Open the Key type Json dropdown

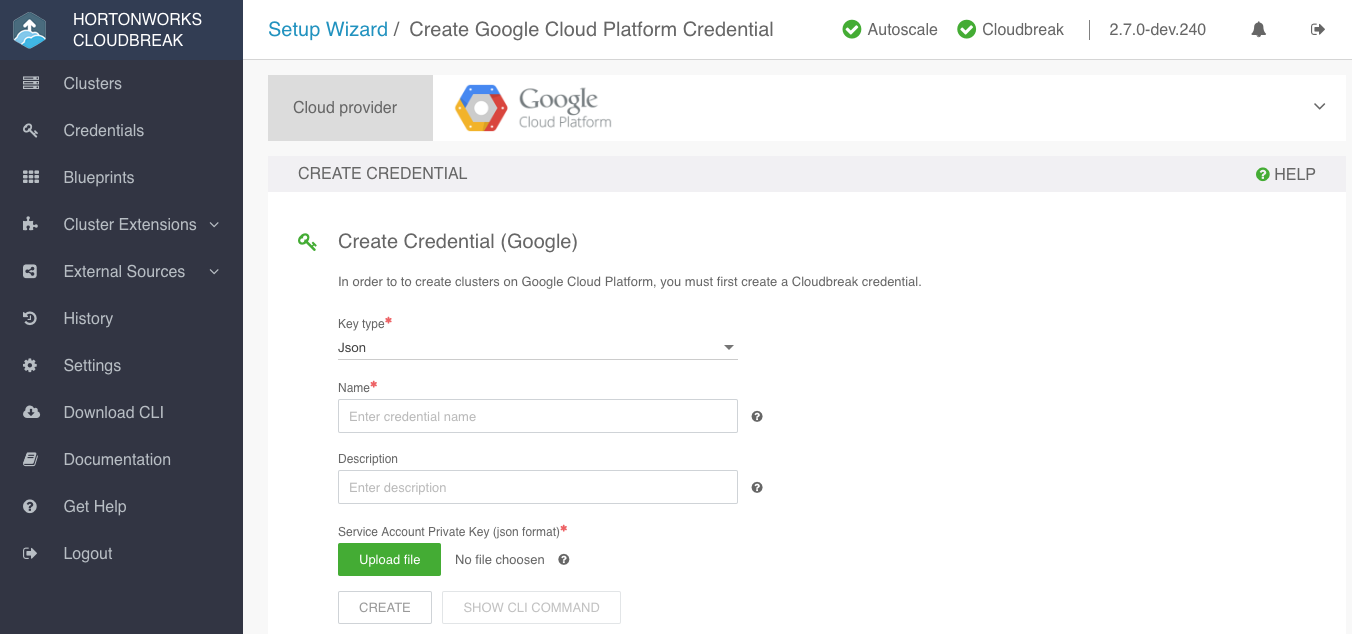537,348
